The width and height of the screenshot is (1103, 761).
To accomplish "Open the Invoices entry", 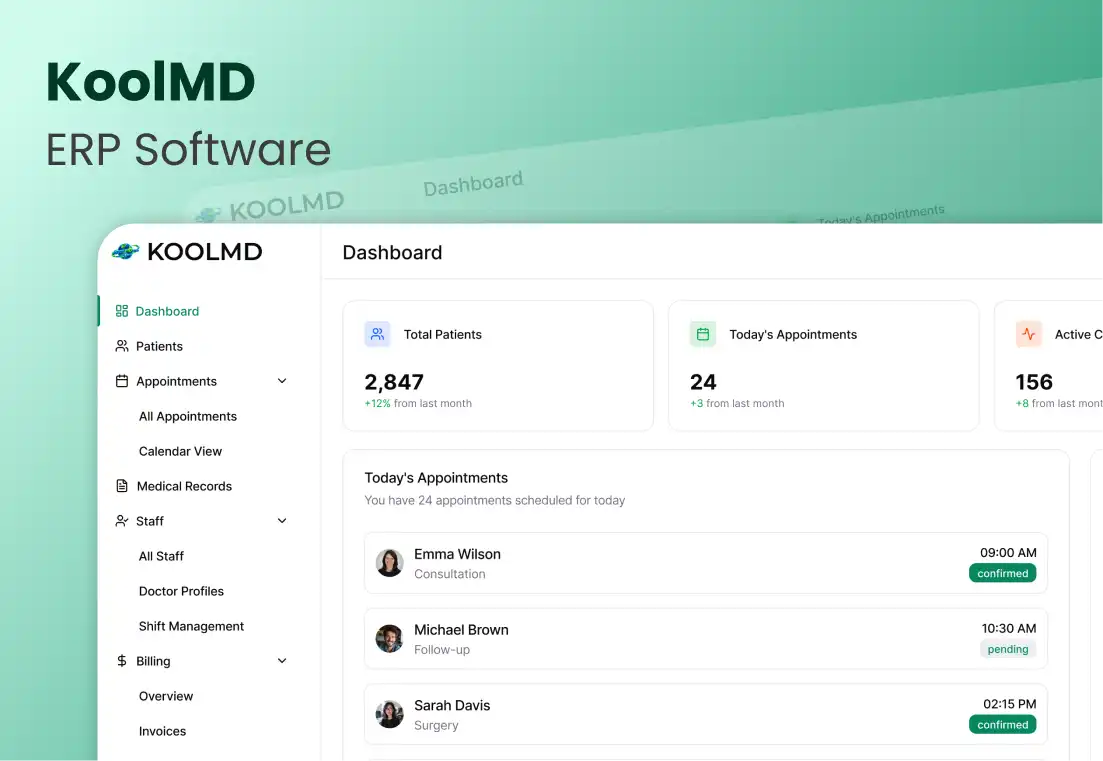I will (x=162, y=731).
